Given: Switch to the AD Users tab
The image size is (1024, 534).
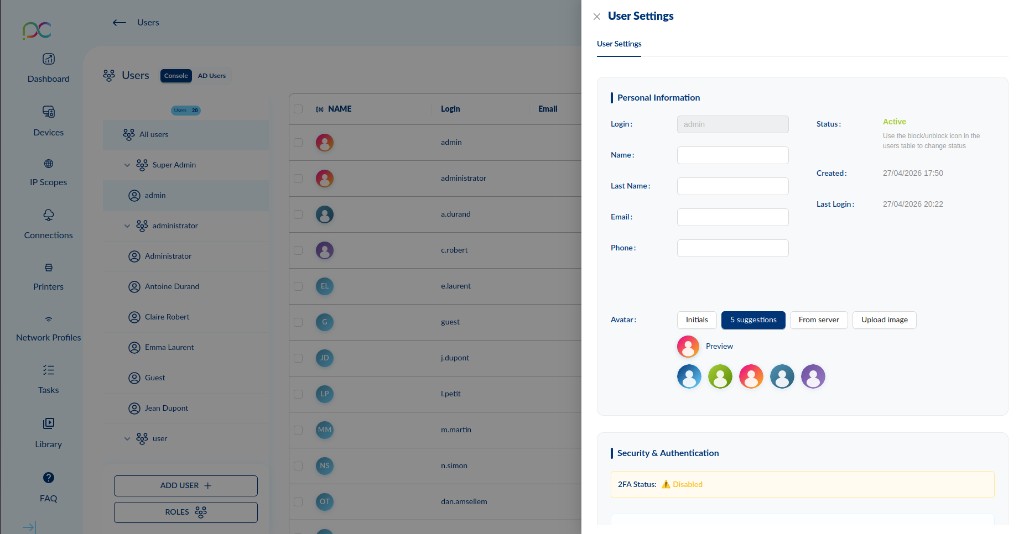Looking at the screenshot, I should [212, 76].
